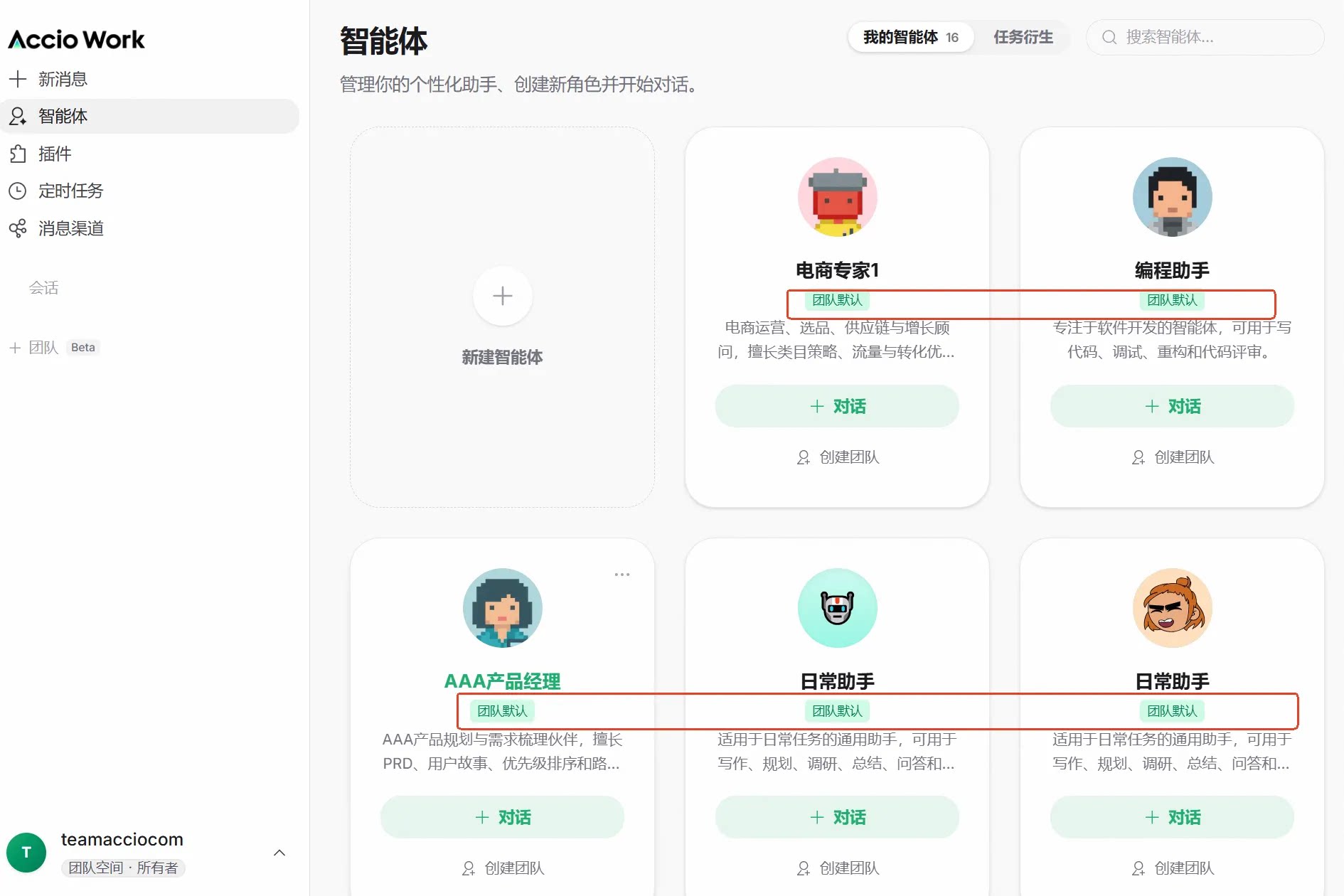Expand the teamacciocom account chevron
The width and height of the screenshot is (1344, 896).
[279, 853]
